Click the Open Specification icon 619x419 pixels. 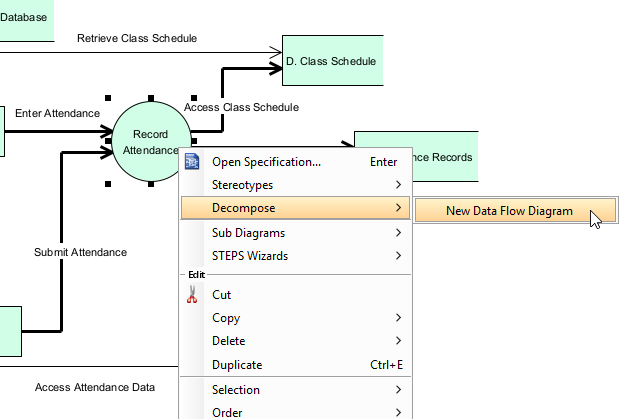point(192,162)
